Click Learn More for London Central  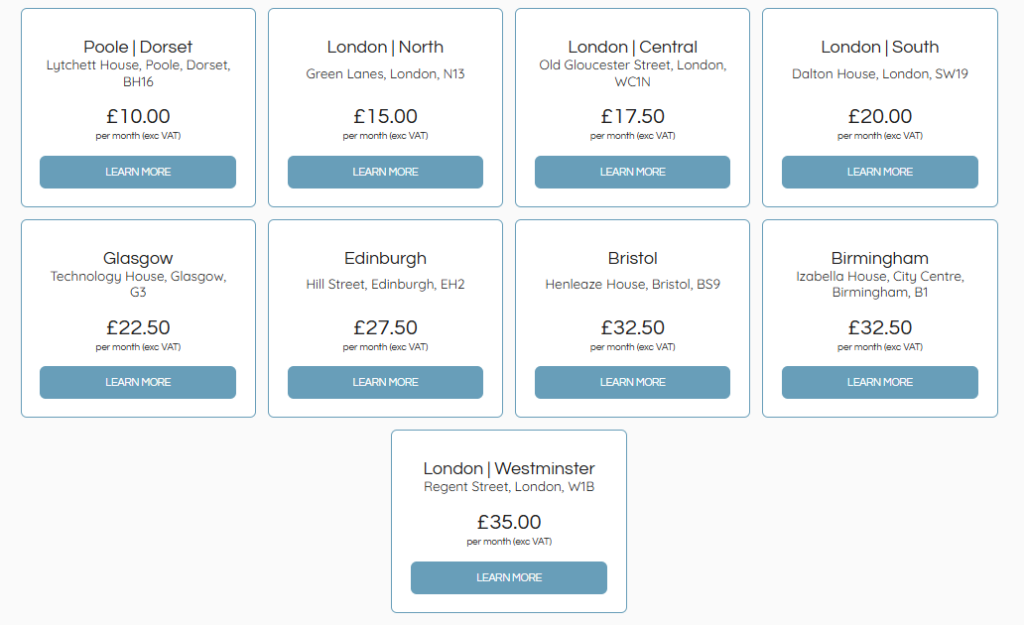pyautogui.click(x=631, y=172)
